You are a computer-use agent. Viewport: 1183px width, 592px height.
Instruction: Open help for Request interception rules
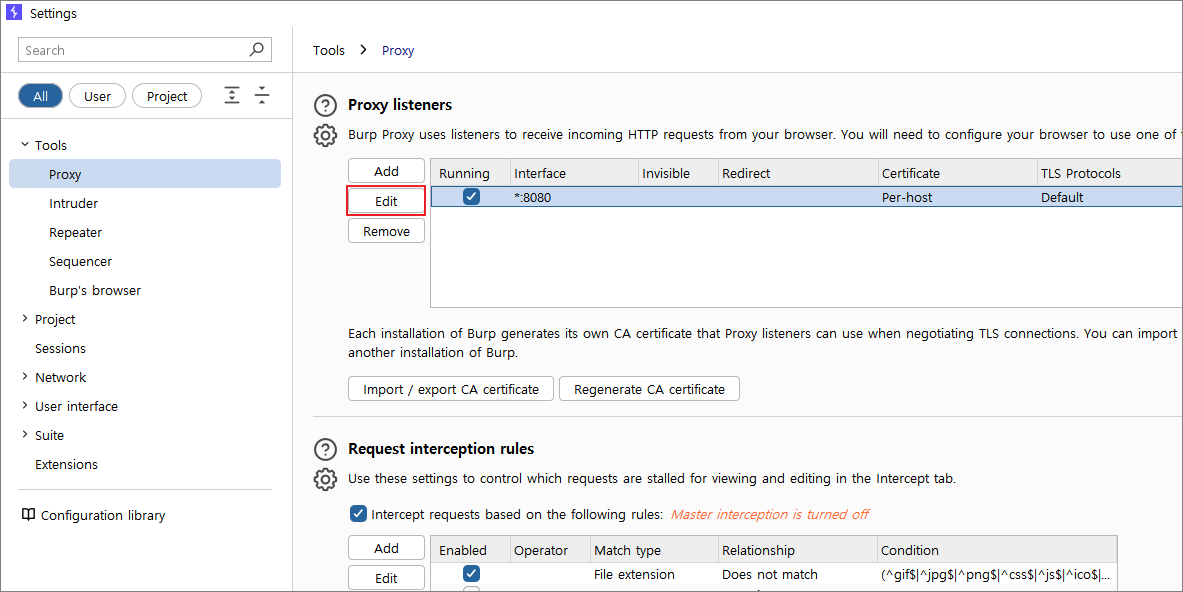tap(325, 449)
